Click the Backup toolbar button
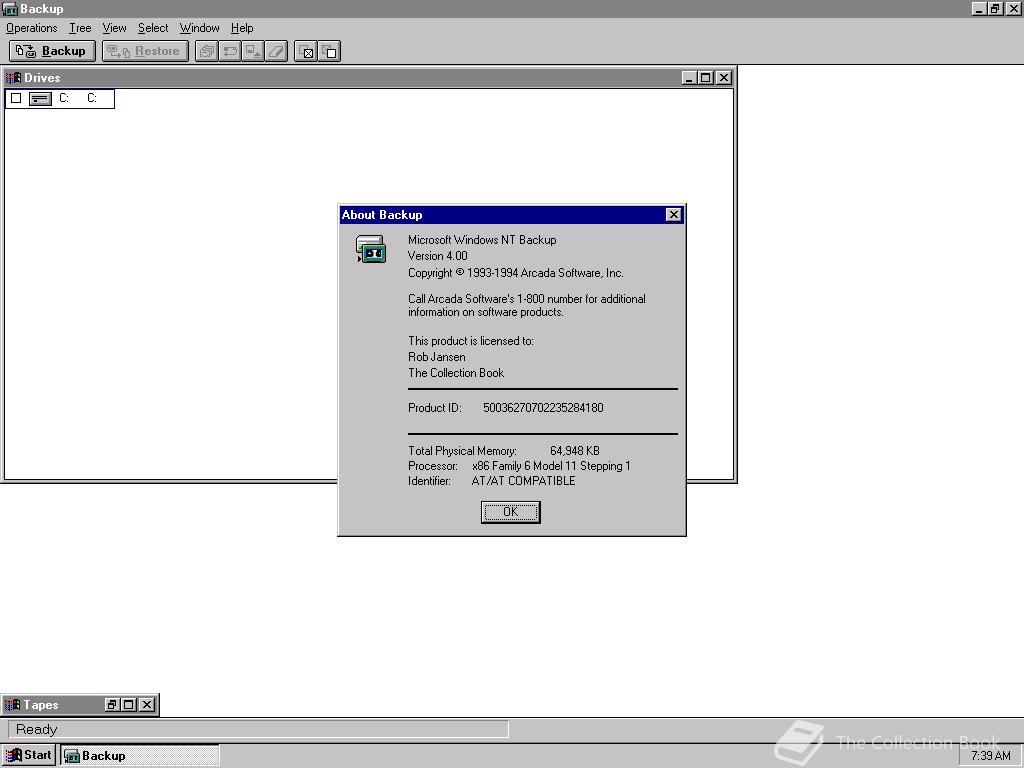 52,51
